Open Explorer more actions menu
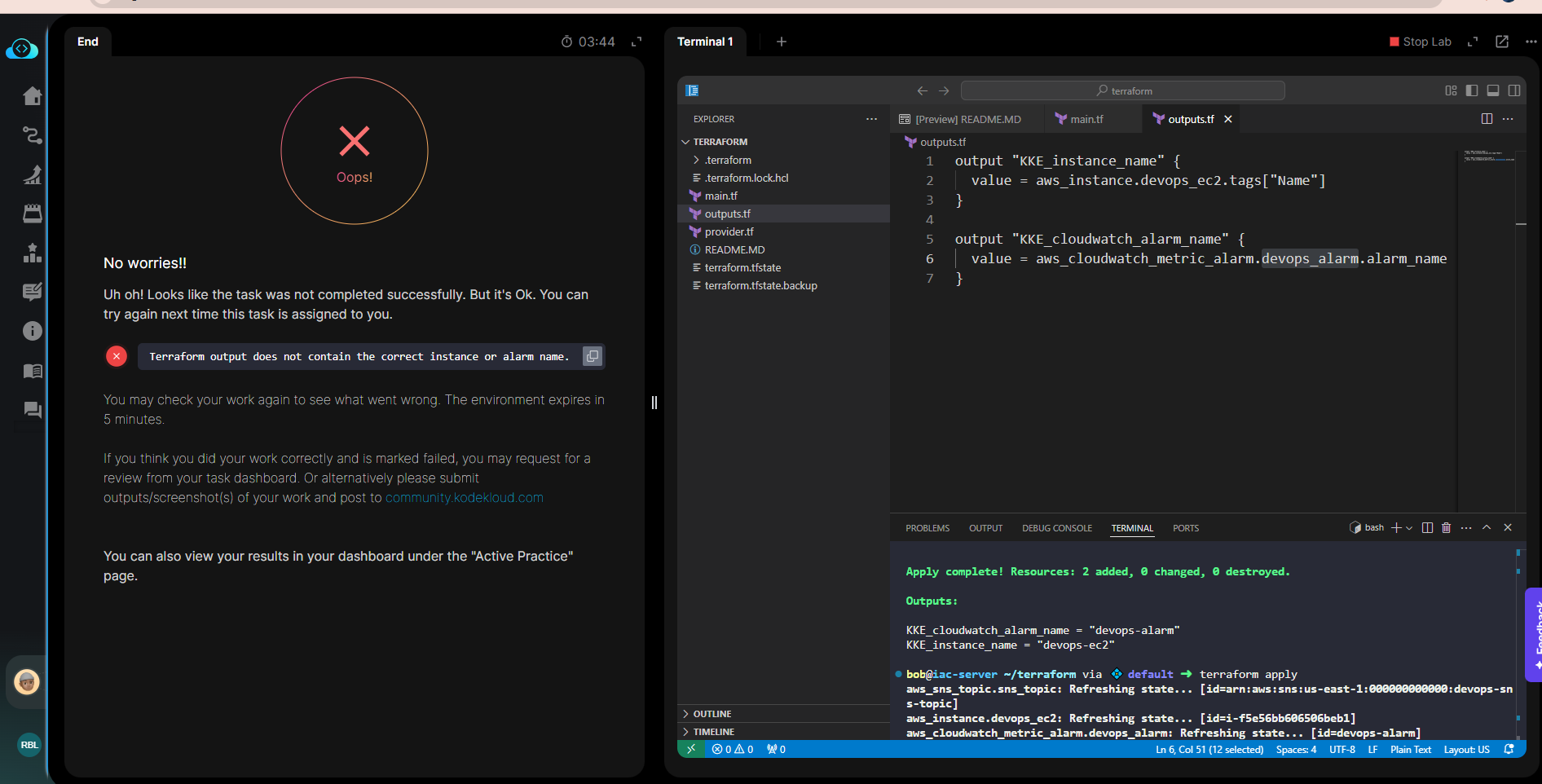The height and width of the screenshot is (784, 1542). coord(871,119)
